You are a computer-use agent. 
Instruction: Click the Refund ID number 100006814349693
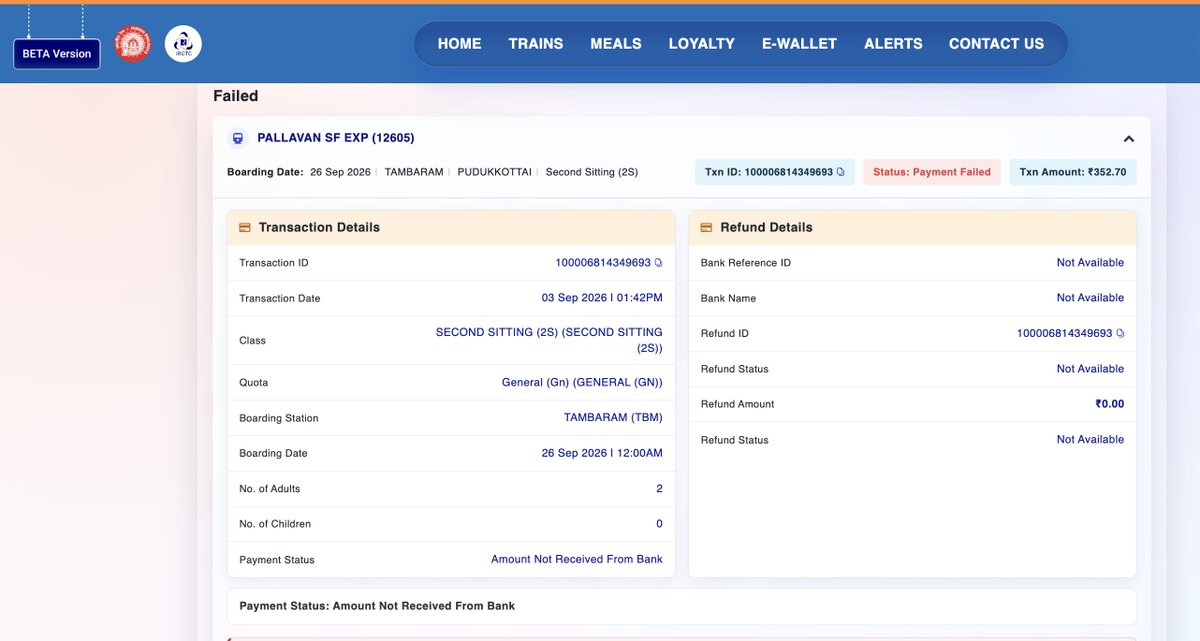[x=1064, y=333]
